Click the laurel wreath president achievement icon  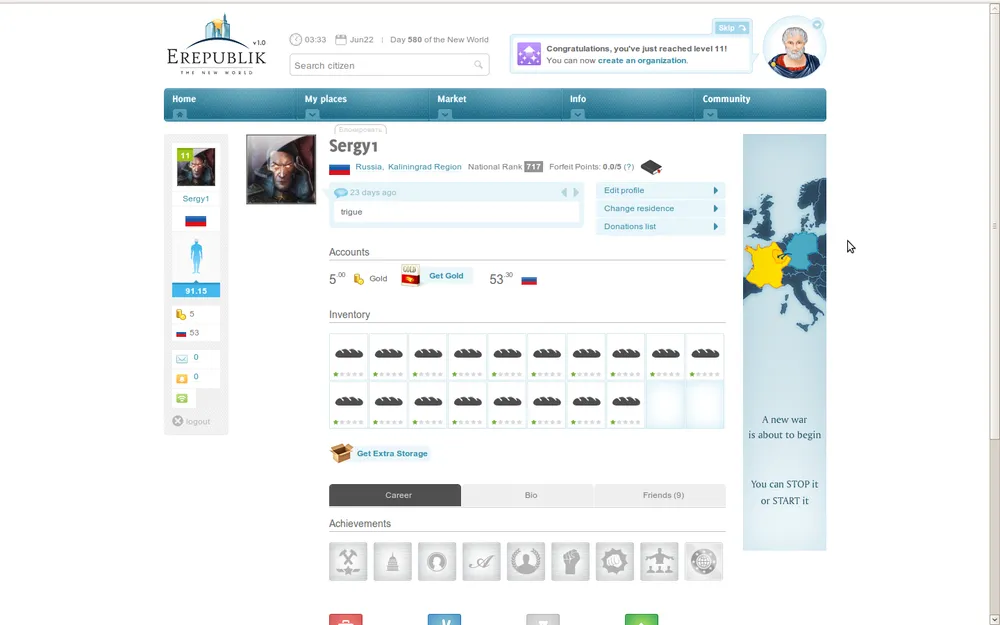(x=526, y=562)
